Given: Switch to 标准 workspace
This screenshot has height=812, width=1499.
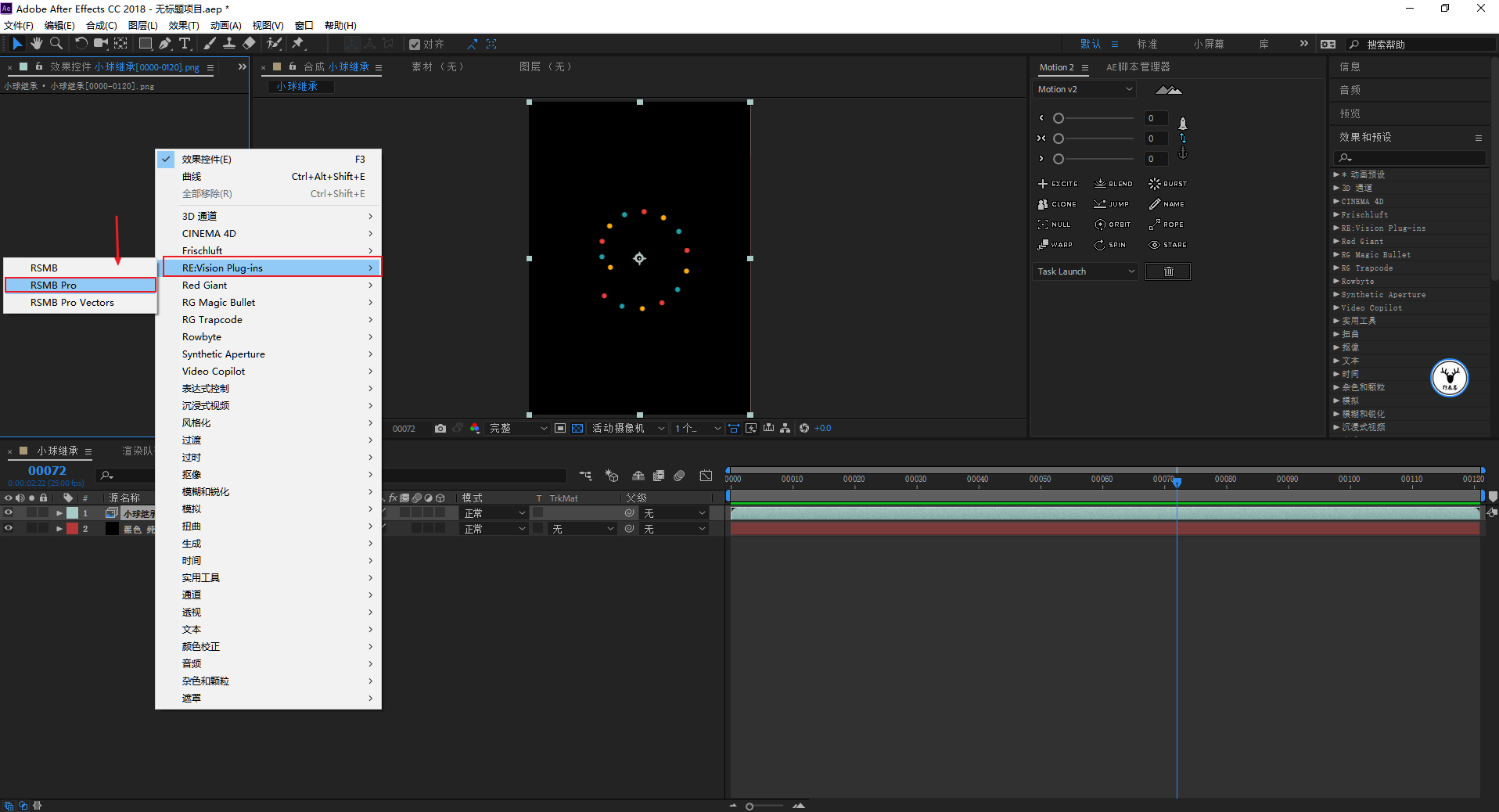Looking at the screenshot, I should click(1147, 45).
